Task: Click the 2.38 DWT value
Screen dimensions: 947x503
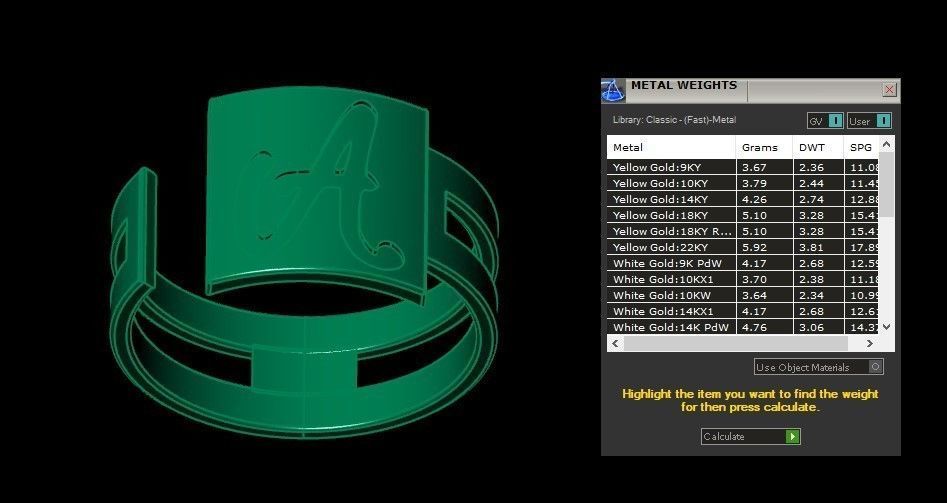Action: coord(811,279)
